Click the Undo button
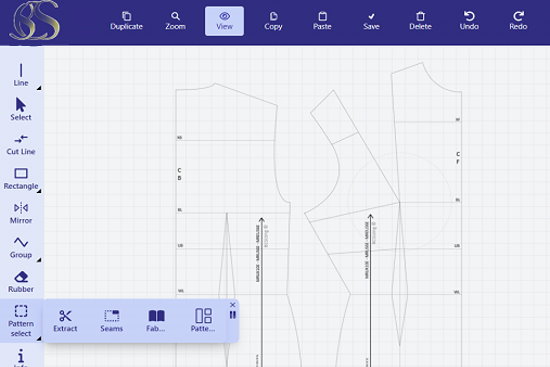Viewport: 550px width, 367px height. pyautogui.click(x=469, y=21)
